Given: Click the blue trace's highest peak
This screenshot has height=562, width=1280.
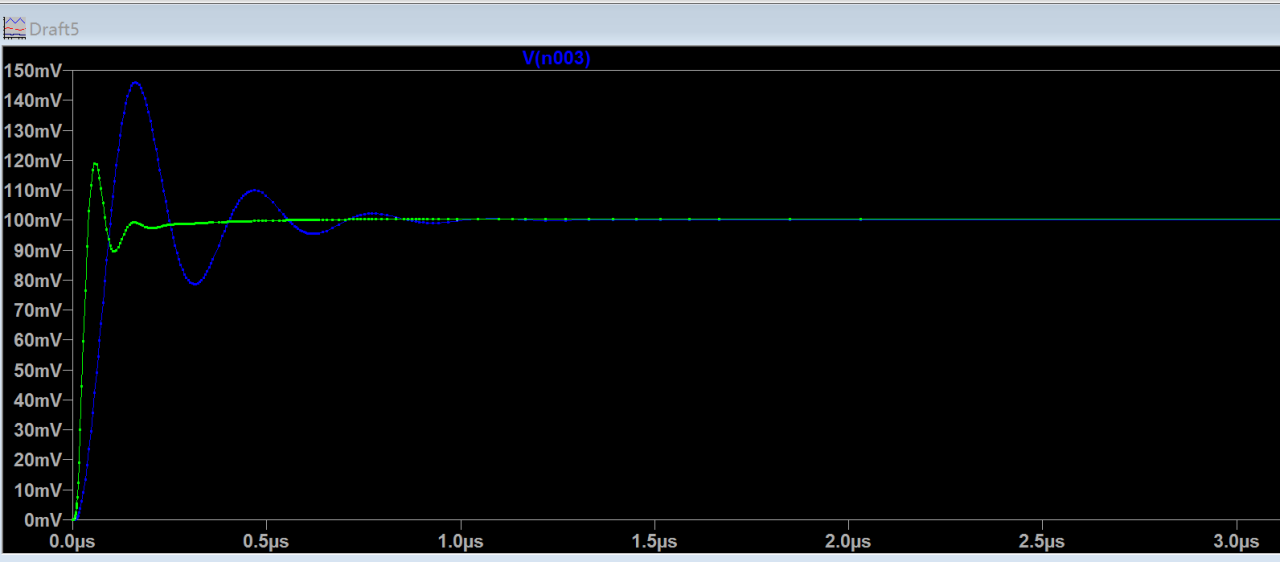Looking at the screenshot, I should (x=135, y=82).
